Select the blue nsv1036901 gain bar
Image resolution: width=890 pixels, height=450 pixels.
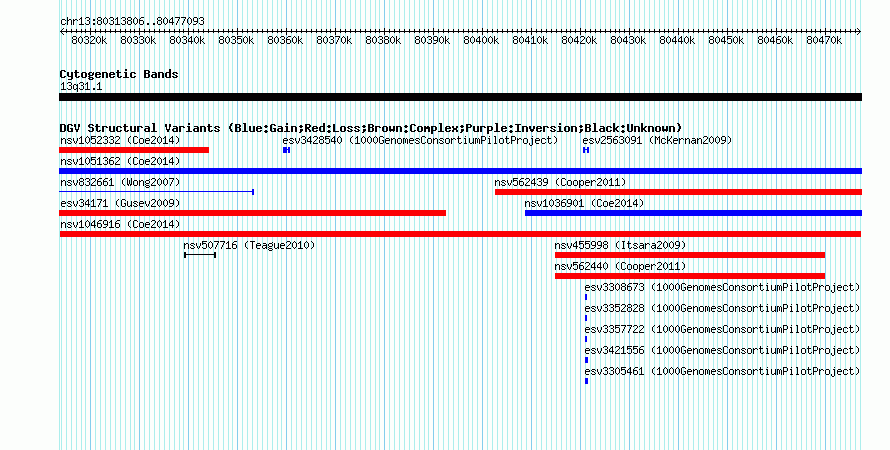(694, 213)
